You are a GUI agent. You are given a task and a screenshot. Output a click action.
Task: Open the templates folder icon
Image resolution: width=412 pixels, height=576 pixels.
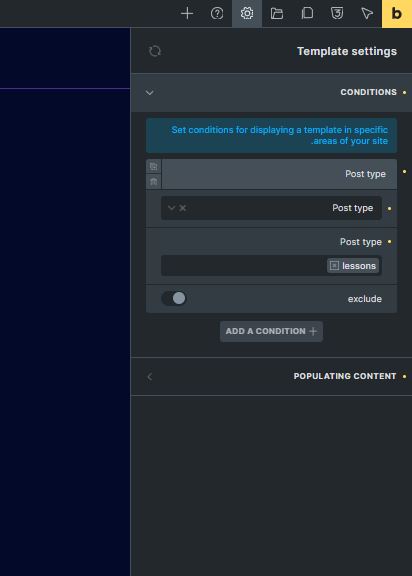pos(277,14)
